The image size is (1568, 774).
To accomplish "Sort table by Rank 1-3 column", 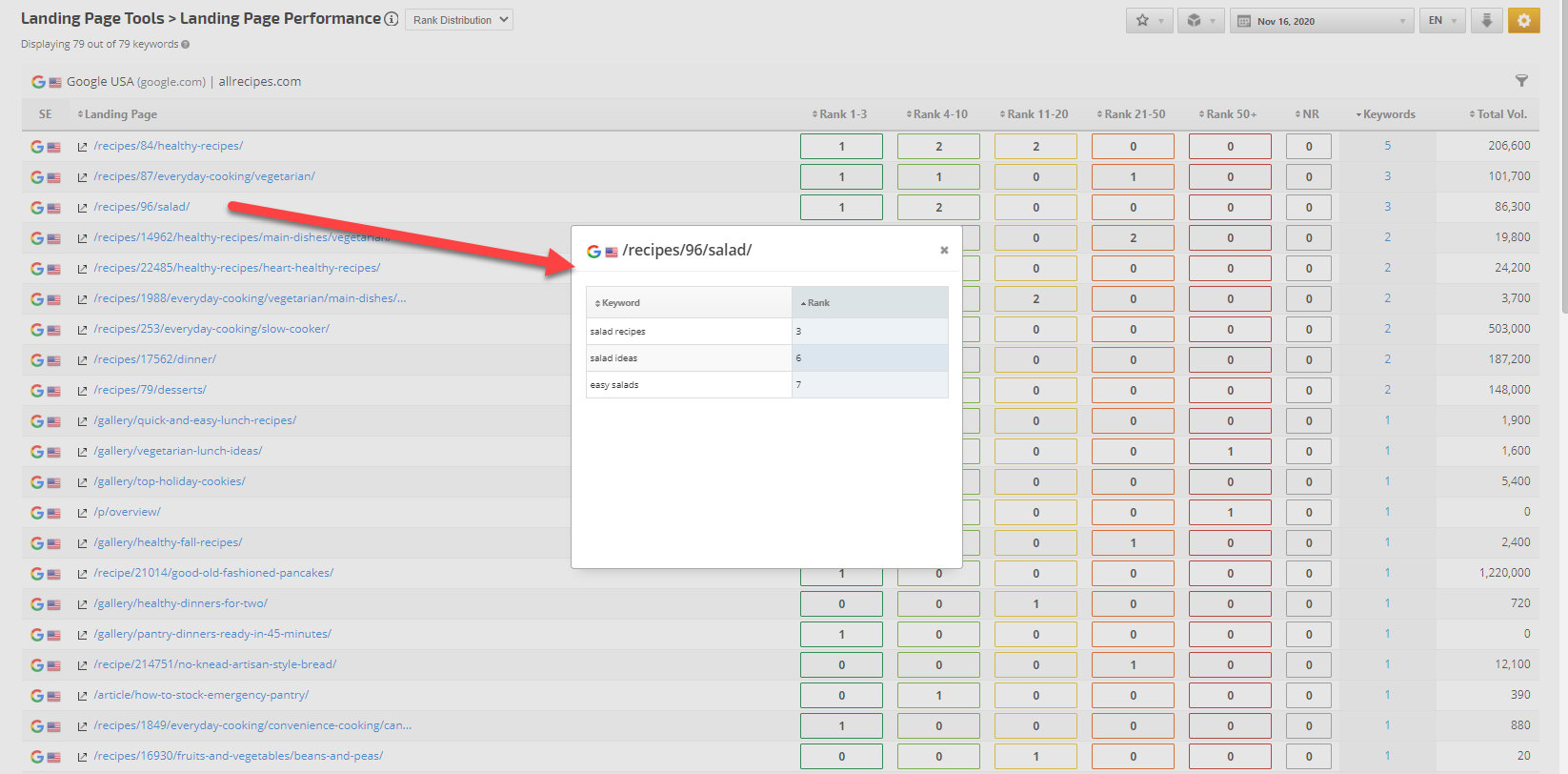I will (840, 114).
